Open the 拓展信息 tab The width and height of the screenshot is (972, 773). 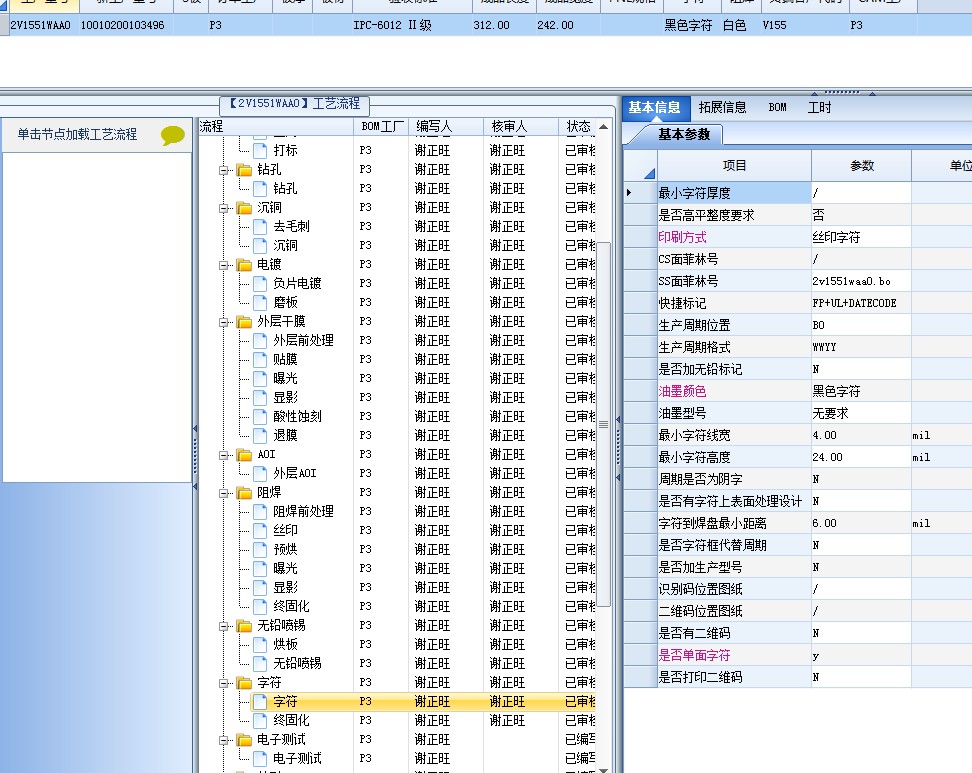(x=722, y=107)
